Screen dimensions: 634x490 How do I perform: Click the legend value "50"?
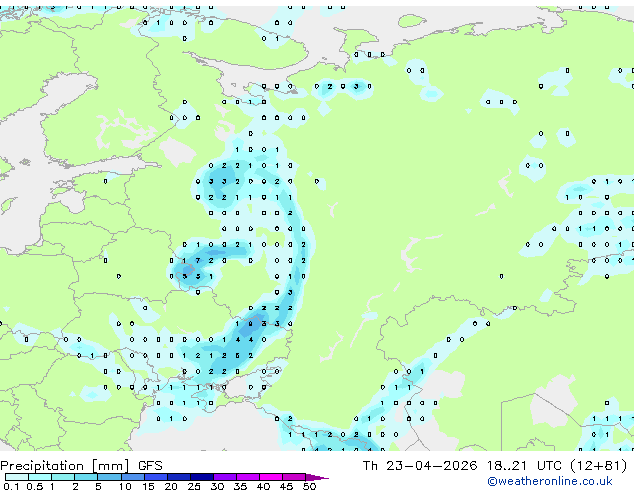[309, 486]
